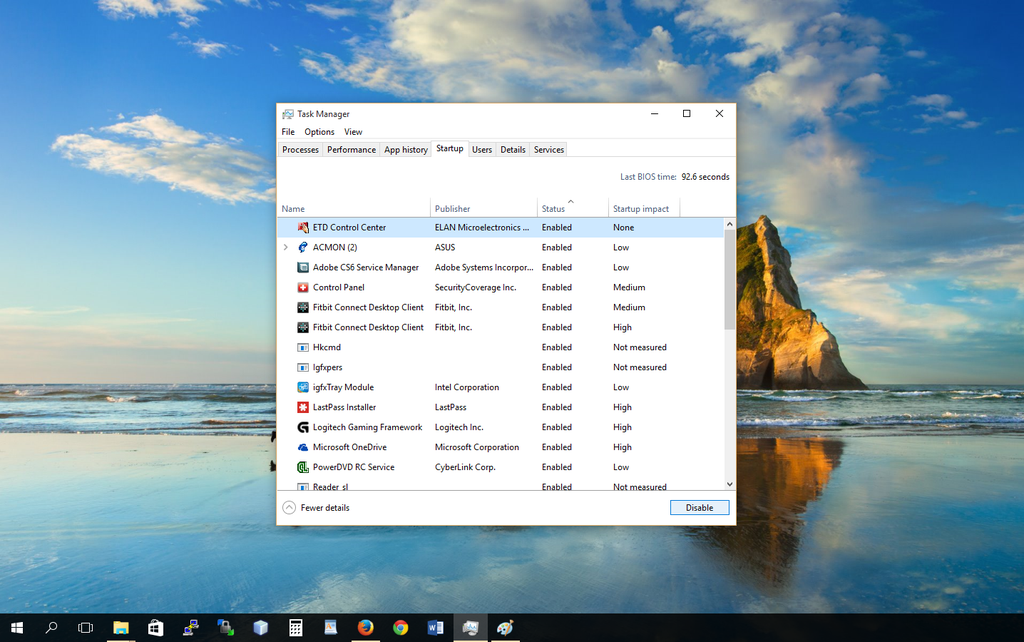This screenshot has width=1024, height=642.
Task: Click the list scrollbar down arrow
Action: 729,484
